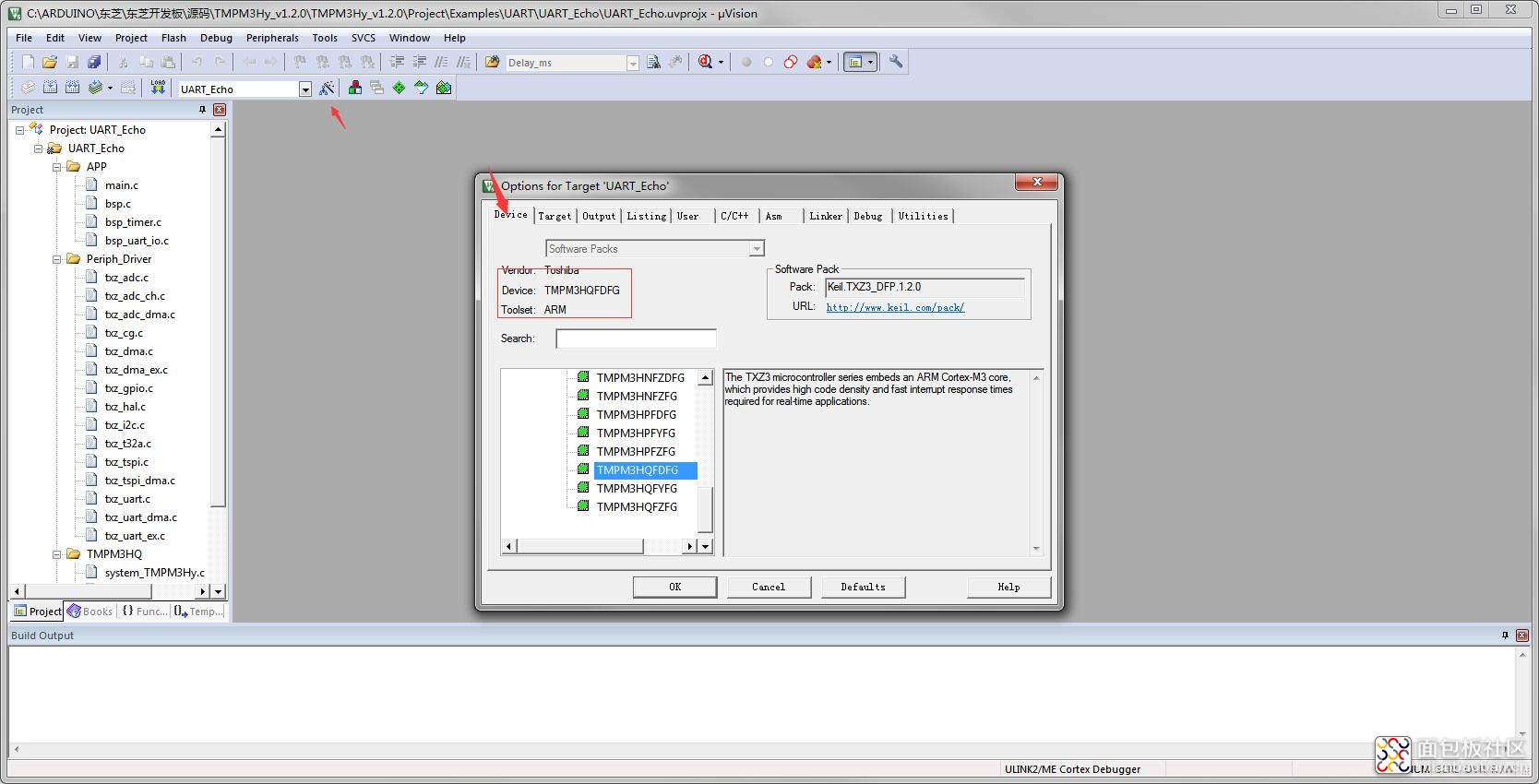
Task: Build the target via Build icon
Action: tap(50, 88)
